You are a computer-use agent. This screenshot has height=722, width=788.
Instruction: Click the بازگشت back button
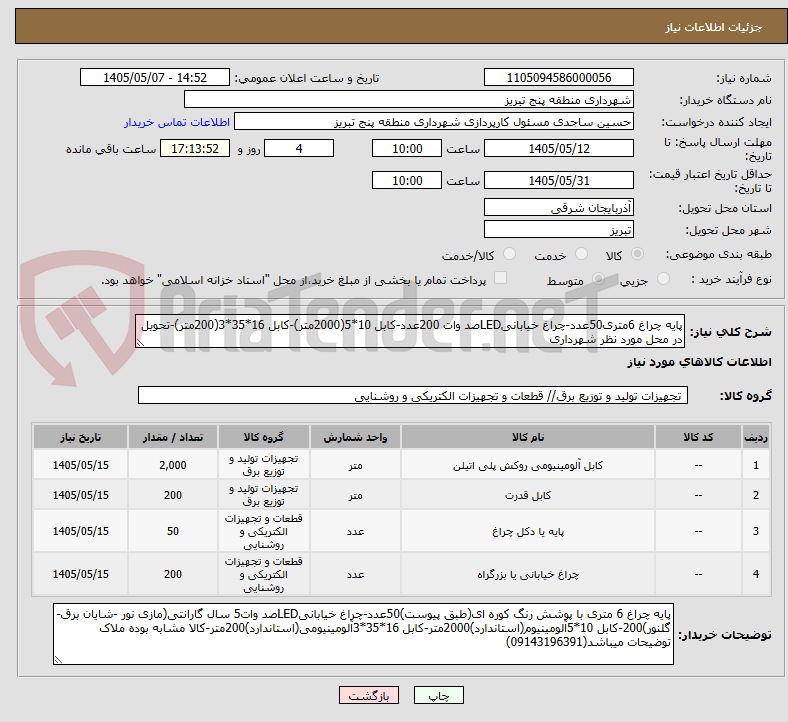369,695
